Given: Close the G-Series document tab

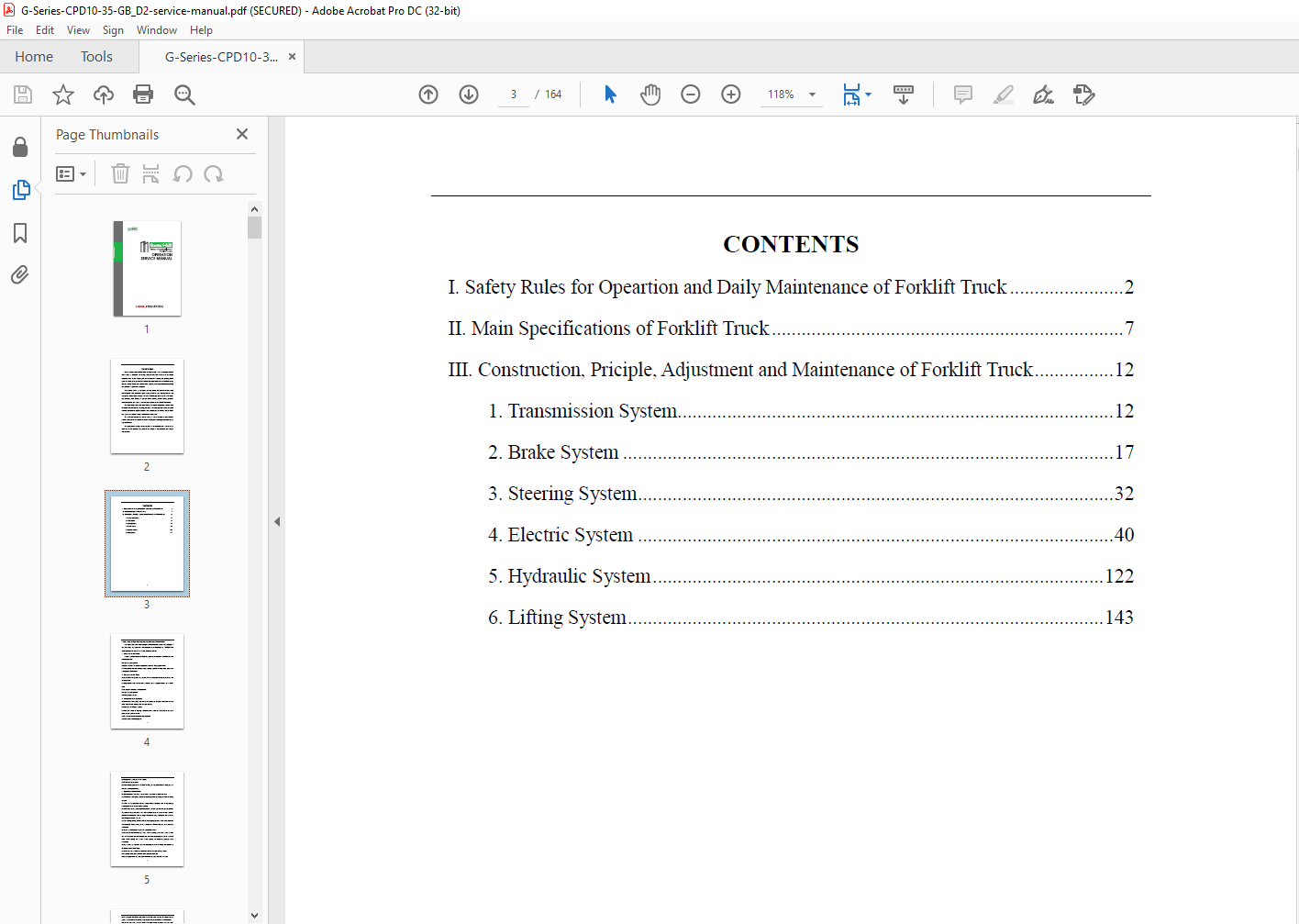Looking at the screenshot, I should pyautogui.click(x=292, y=57).
